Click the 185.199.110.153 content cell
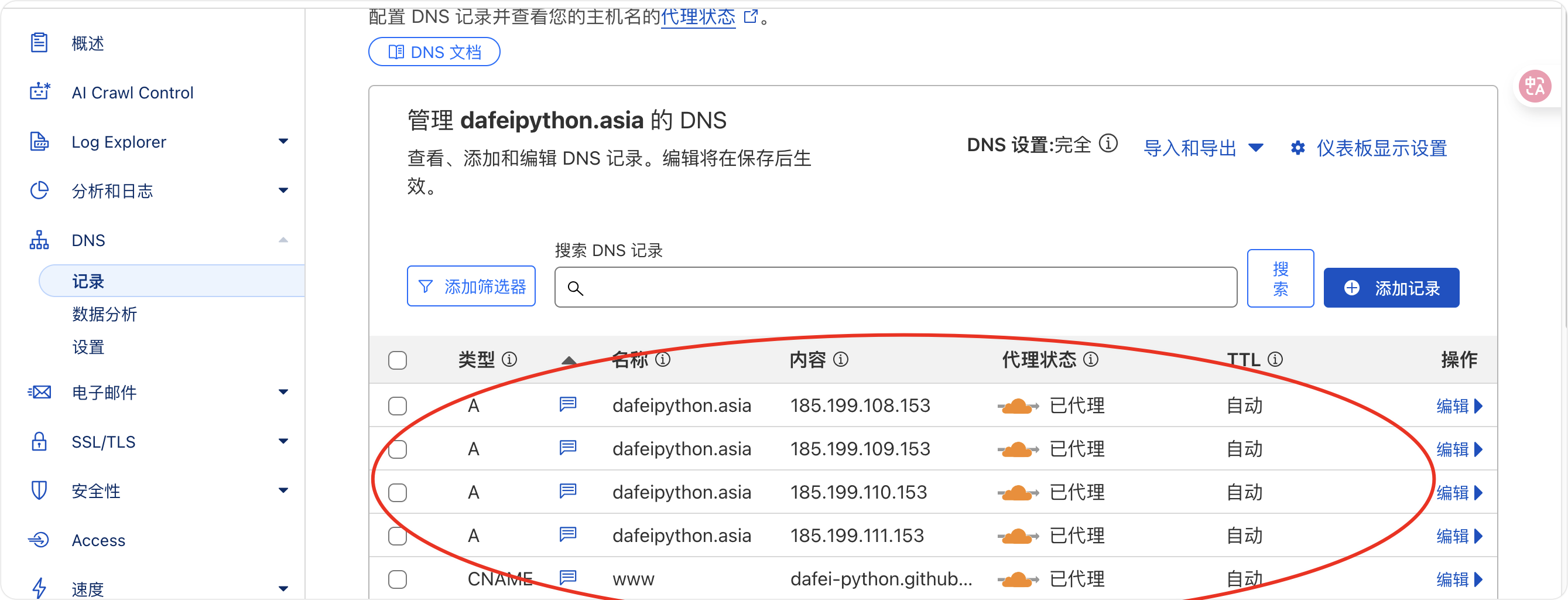The width and height of the screenshot is (1568, 600). [858, 492]
